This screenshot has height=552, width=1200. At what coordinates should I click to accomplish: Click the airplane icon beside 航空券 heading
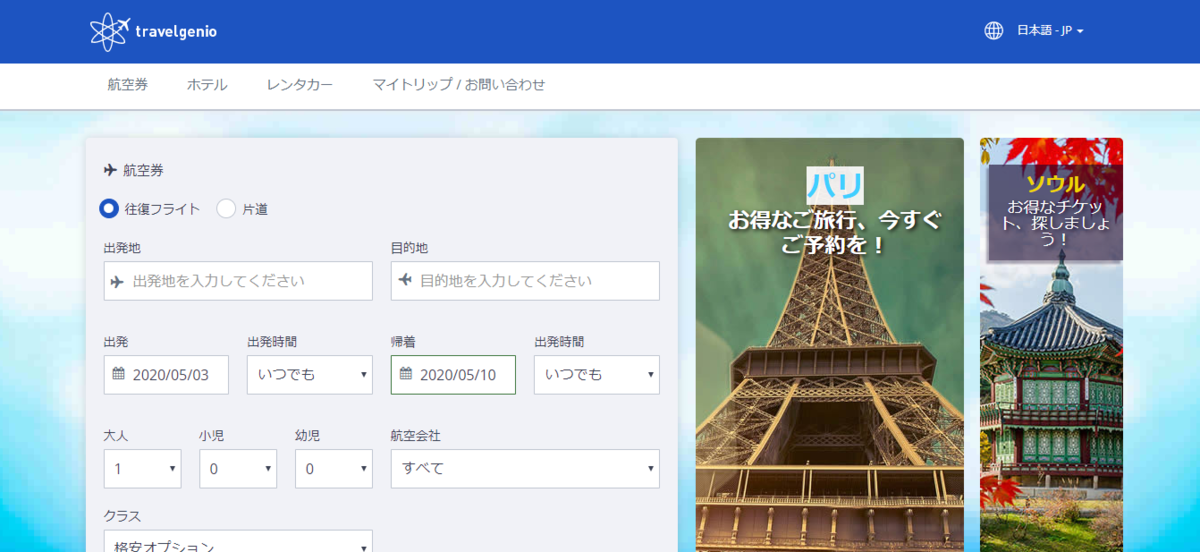pyautogui.click(x=110, y=170)
